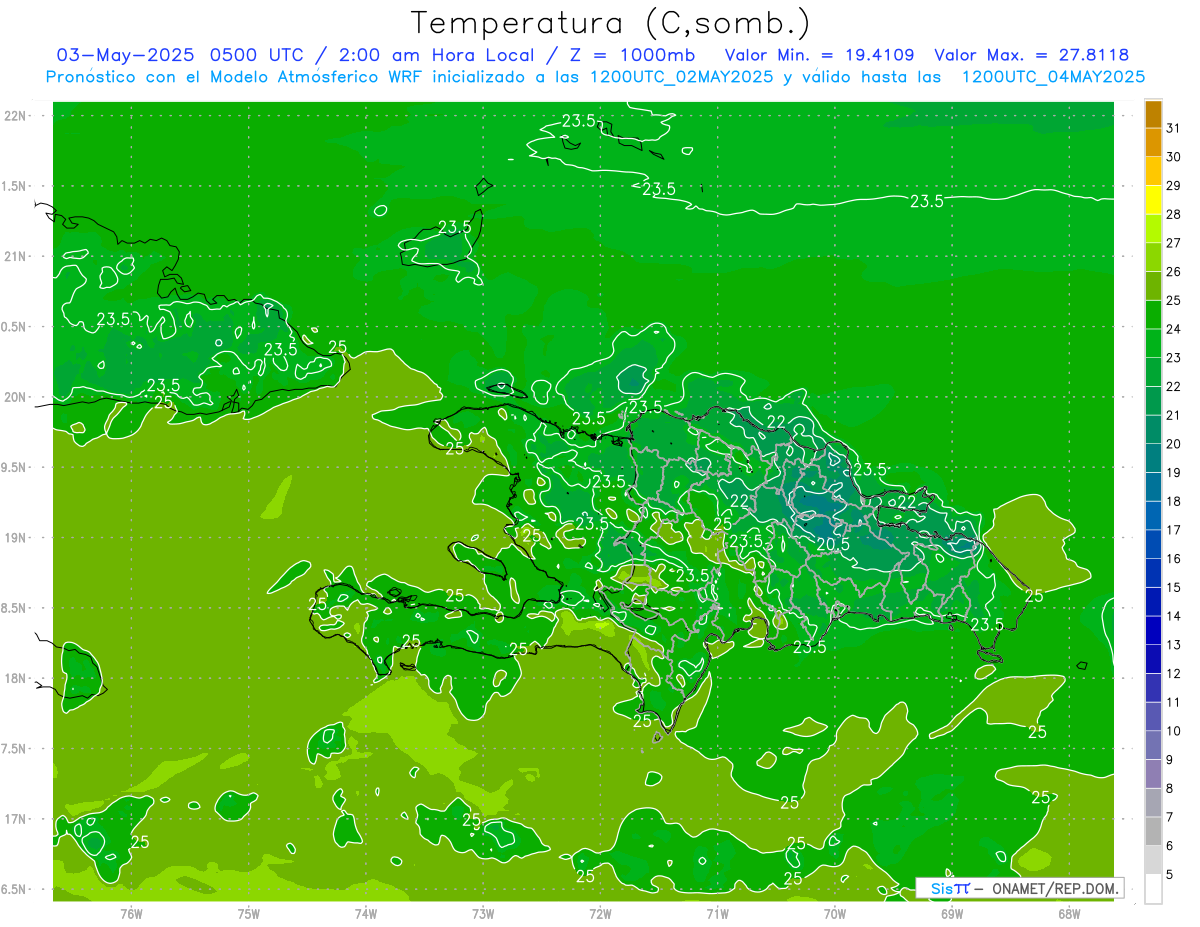The image size is (1200, 927).
Task: Click the colorbar label "18"
Action: click(1173, 502)
